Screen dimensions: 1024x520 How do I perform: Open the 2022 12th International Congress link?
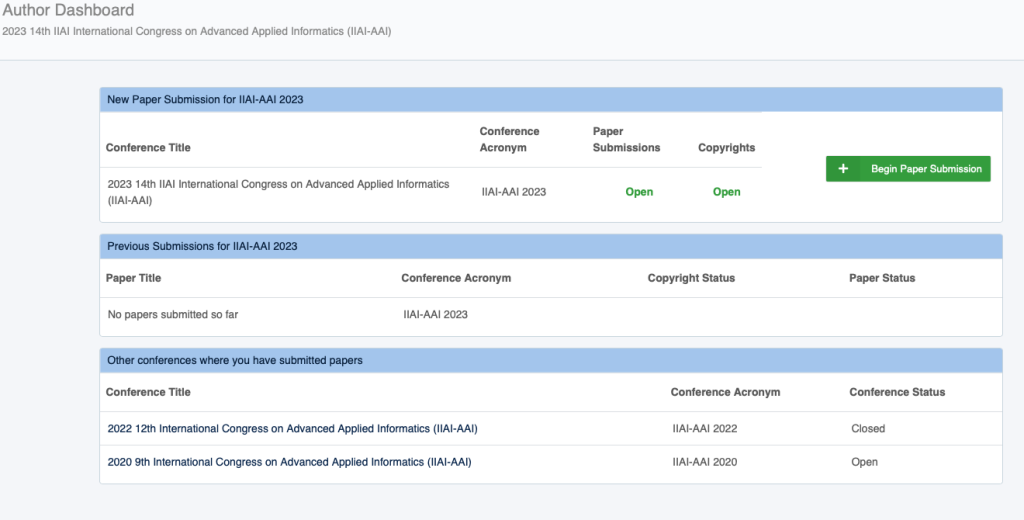[292, 428]
